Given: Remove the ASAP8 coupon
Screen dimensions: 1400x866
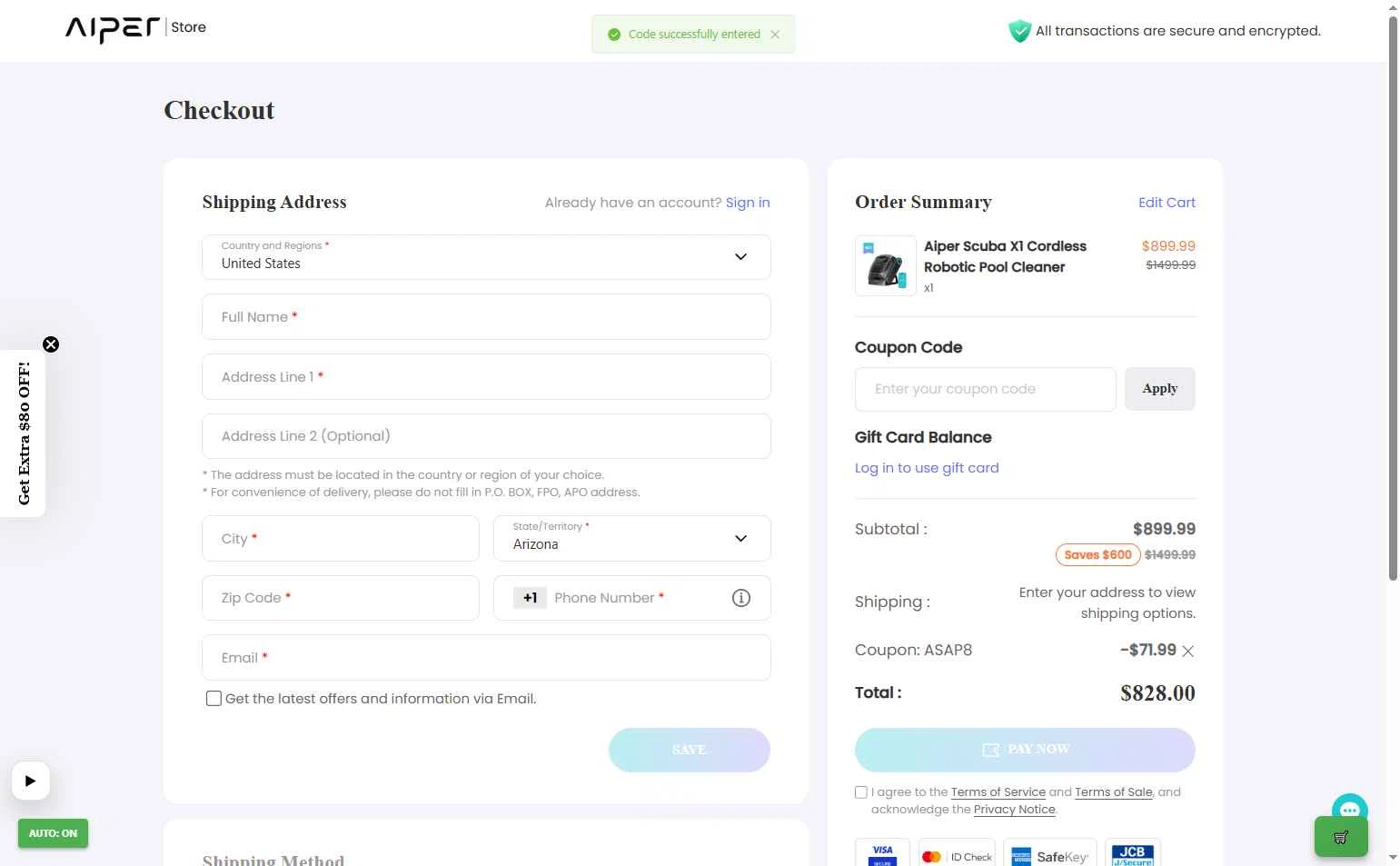Looking at the screenshot, I should click(x=1187, y=651).
